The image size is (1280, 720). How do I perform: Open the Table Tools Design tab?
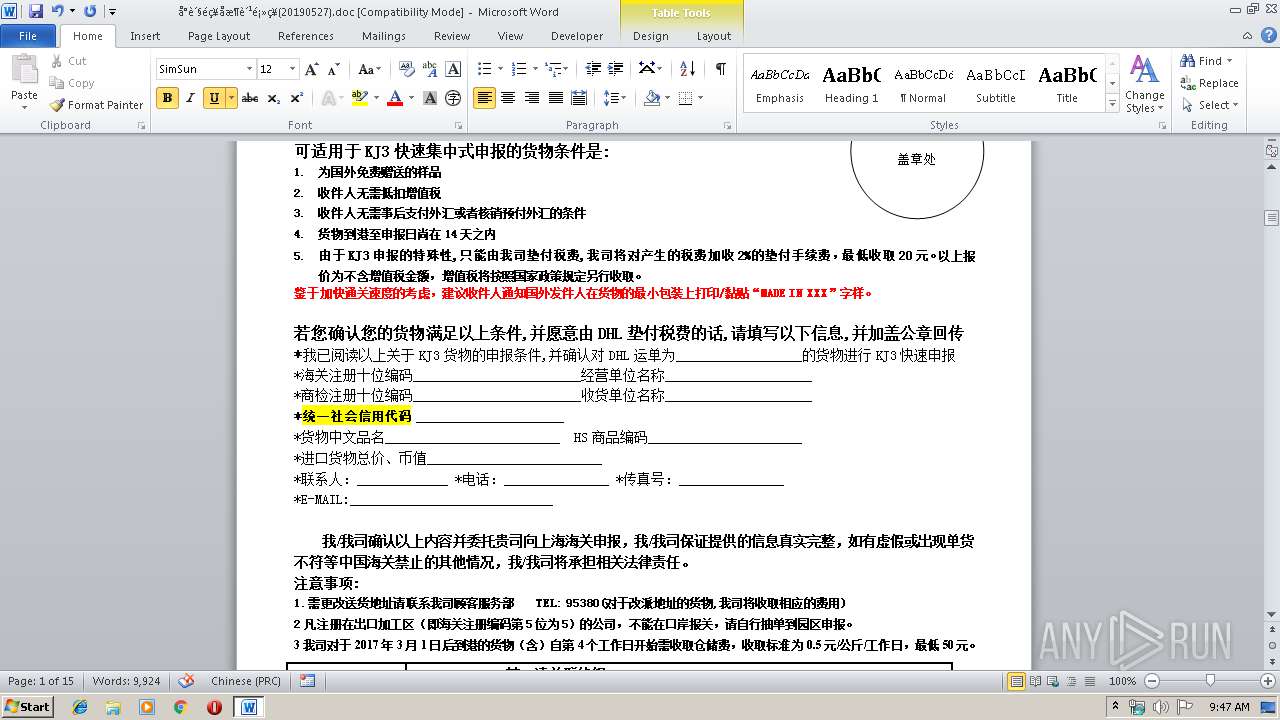[650, 36]
